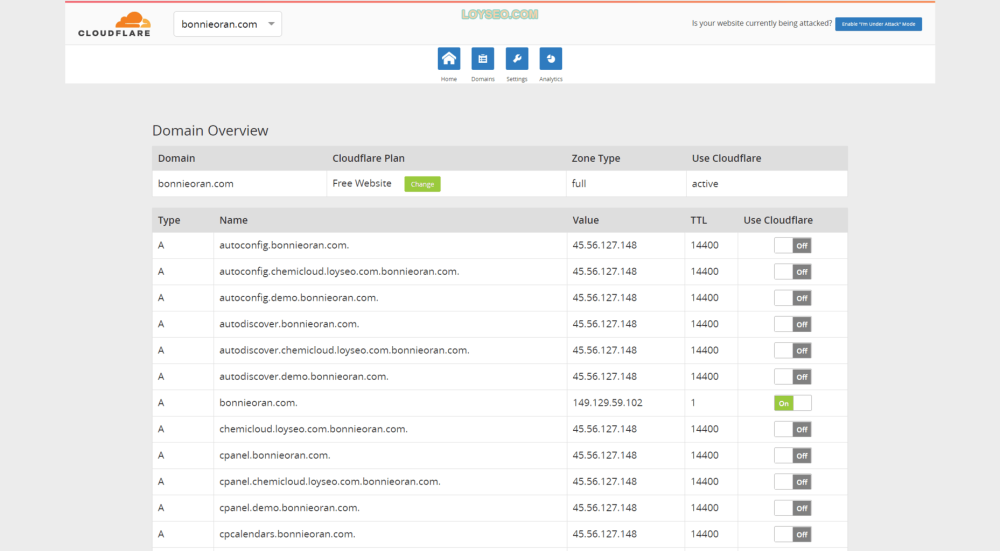Click the Zone Type column header
The width and height of the screenshot is (1000, 551).
click(596, 158)
